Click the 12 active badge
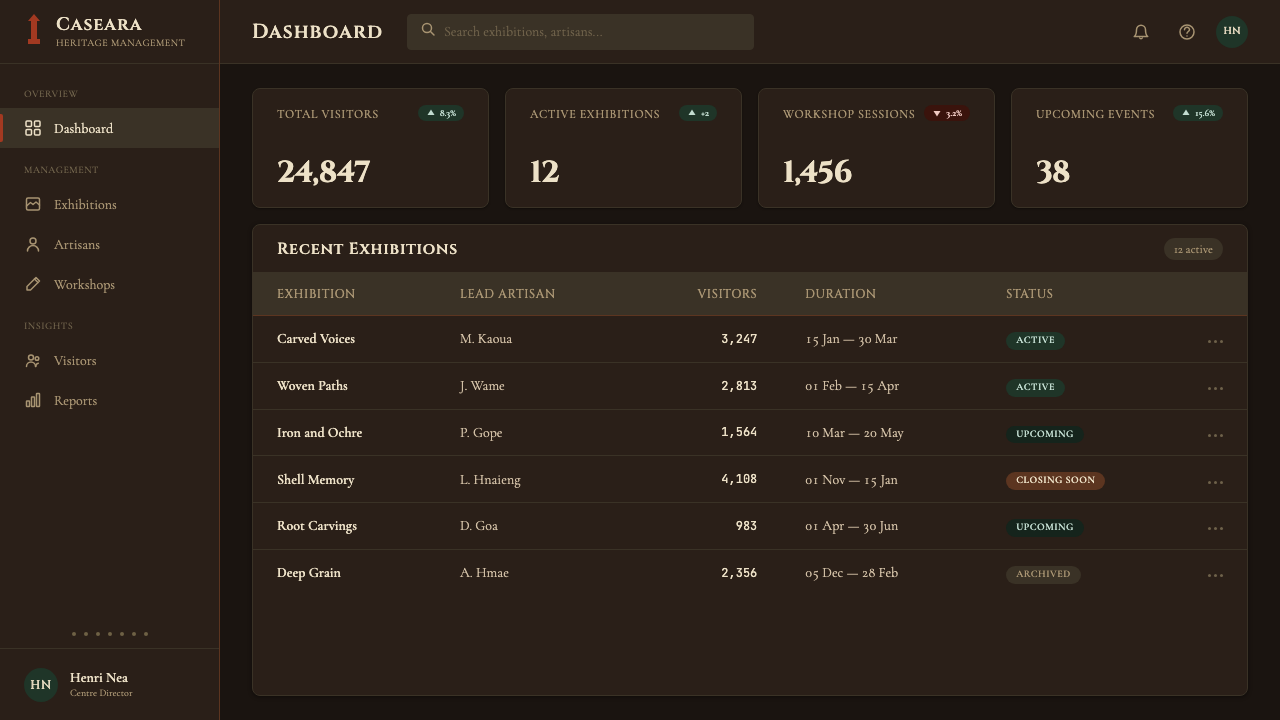 [1193, 249]
